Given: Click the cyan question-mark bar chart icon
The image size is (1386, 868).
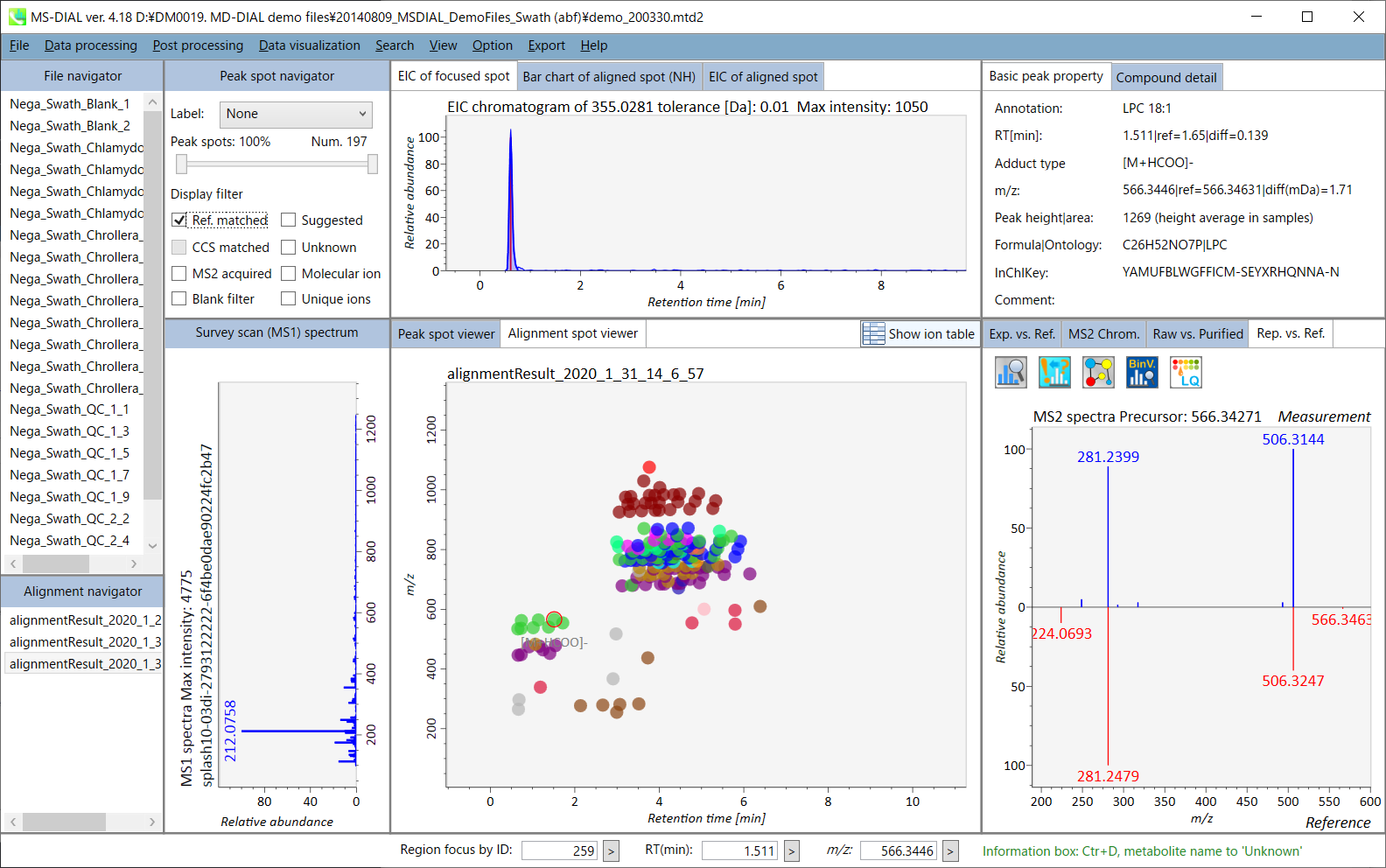Looking at the screenshot, I should 1054,372.
